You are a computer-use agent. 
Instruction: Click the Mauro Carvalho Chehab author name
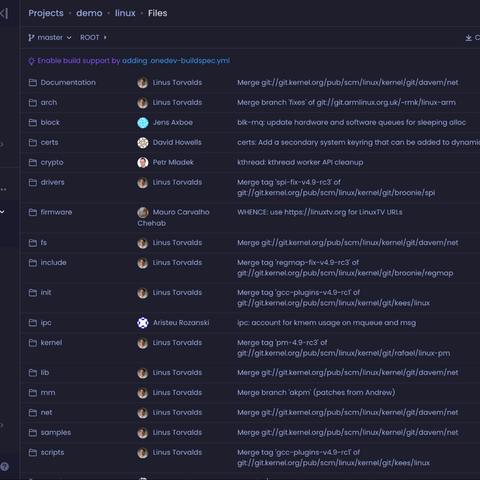click(173, 217)
